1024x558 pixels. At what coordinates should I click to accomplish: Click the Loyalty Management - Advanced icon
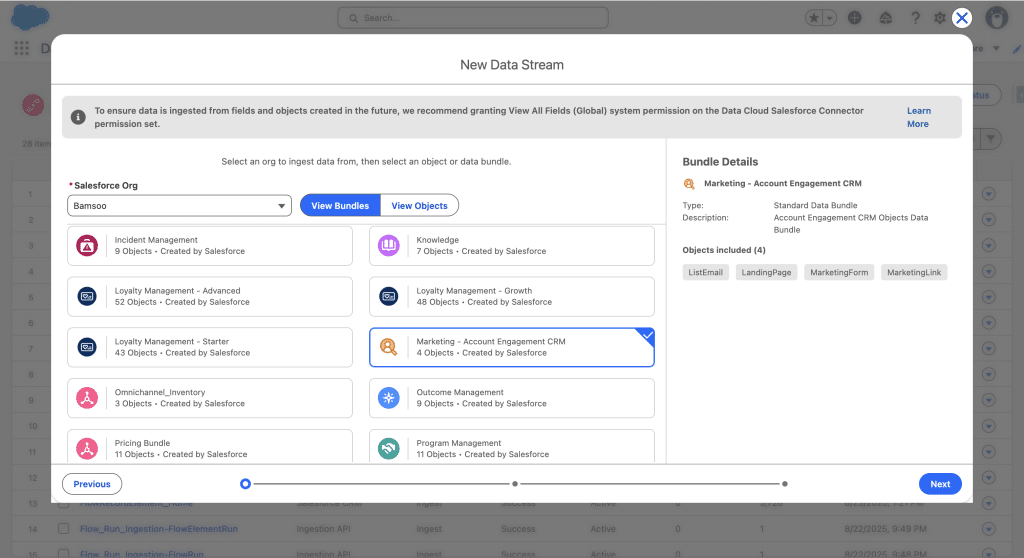[87, 297]
